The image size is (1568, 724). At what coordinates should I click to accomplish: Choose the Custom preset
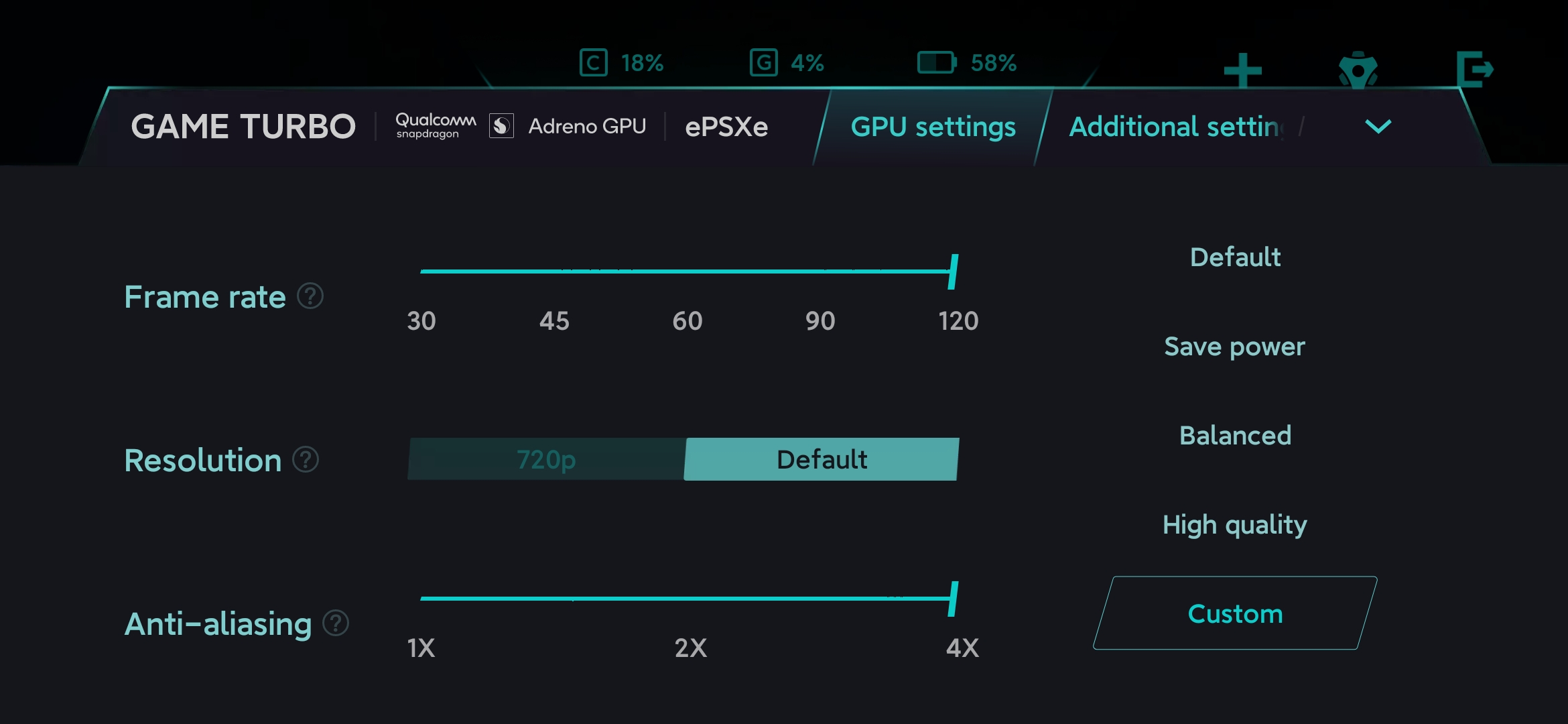click(1235, 613)
